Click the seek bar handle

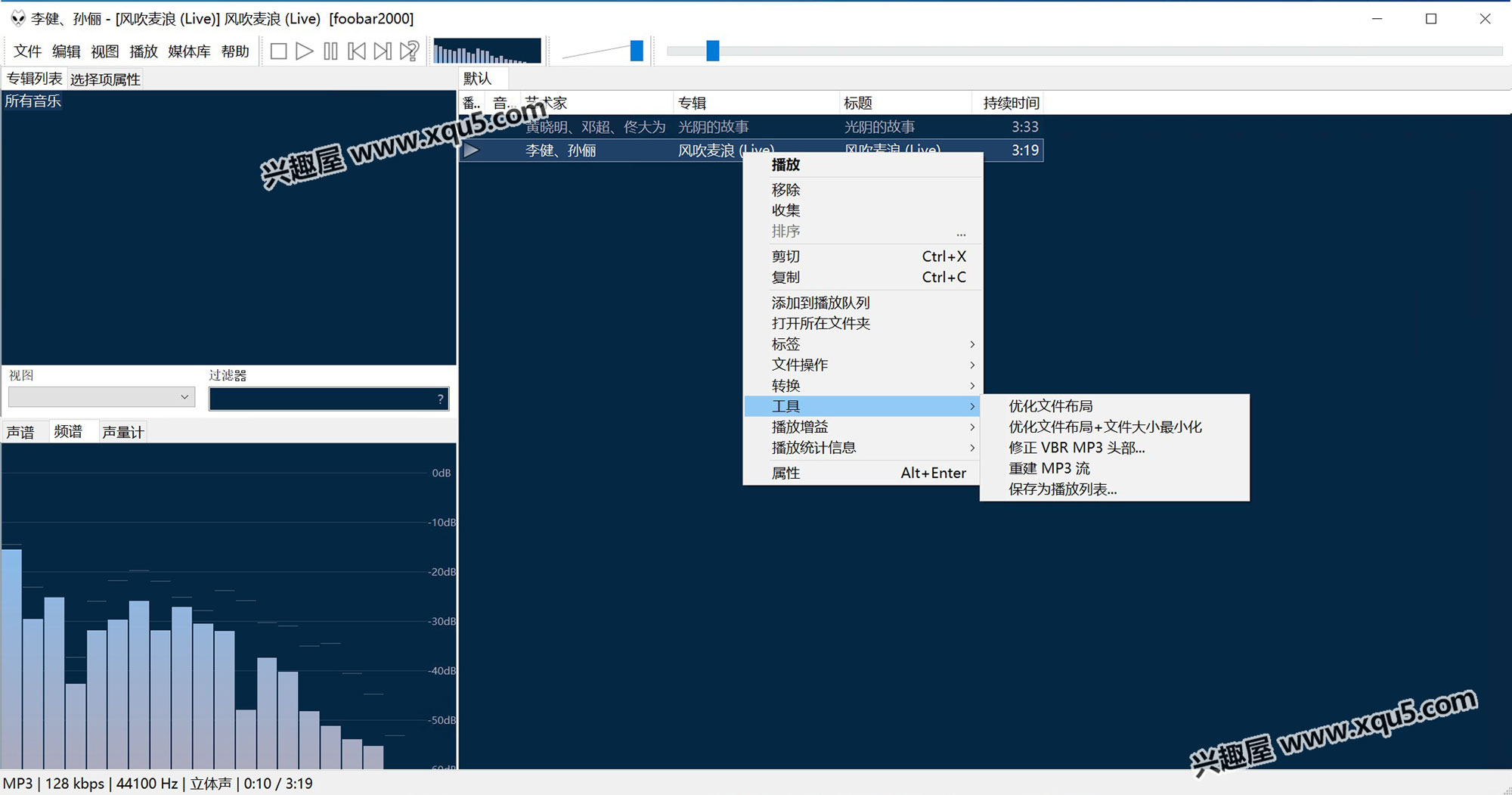pos(712,51)
